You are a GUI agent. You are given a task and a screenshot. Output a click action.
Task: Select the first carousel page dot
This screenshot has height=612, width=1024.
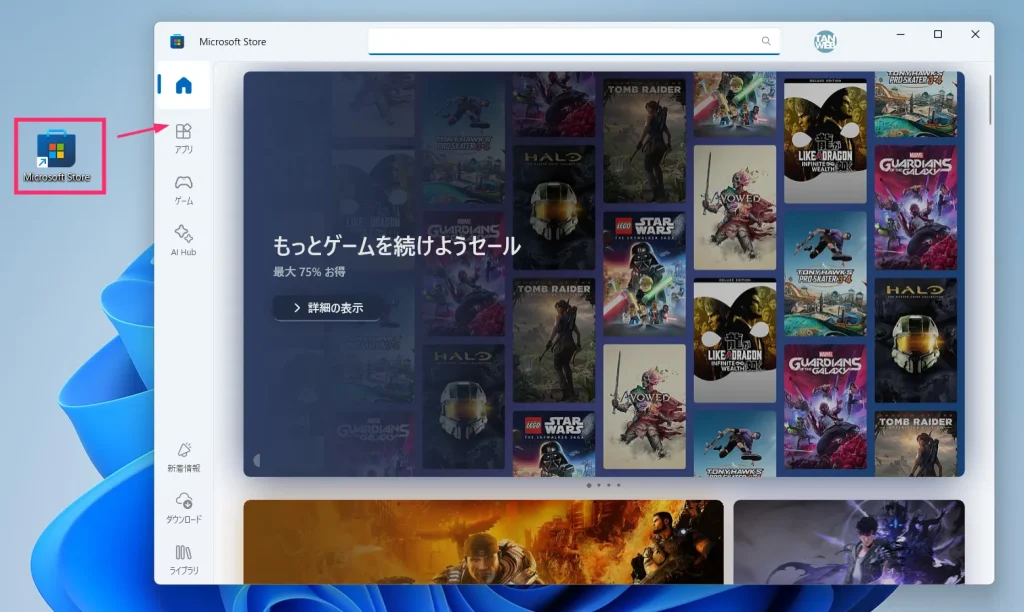[589, 485]
